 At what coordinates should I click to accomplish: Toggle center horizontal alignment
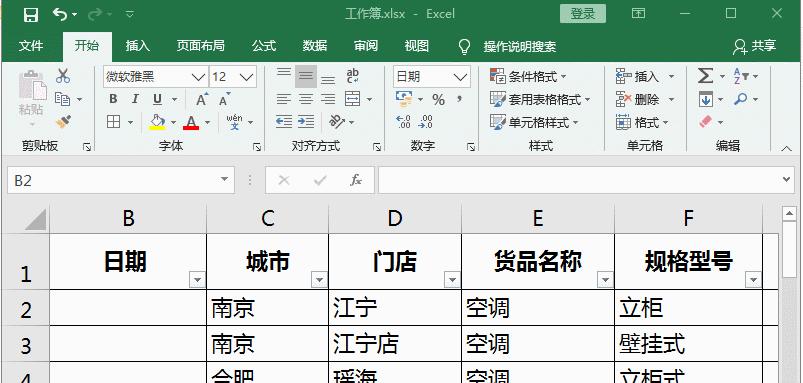[x=306, y=99]
